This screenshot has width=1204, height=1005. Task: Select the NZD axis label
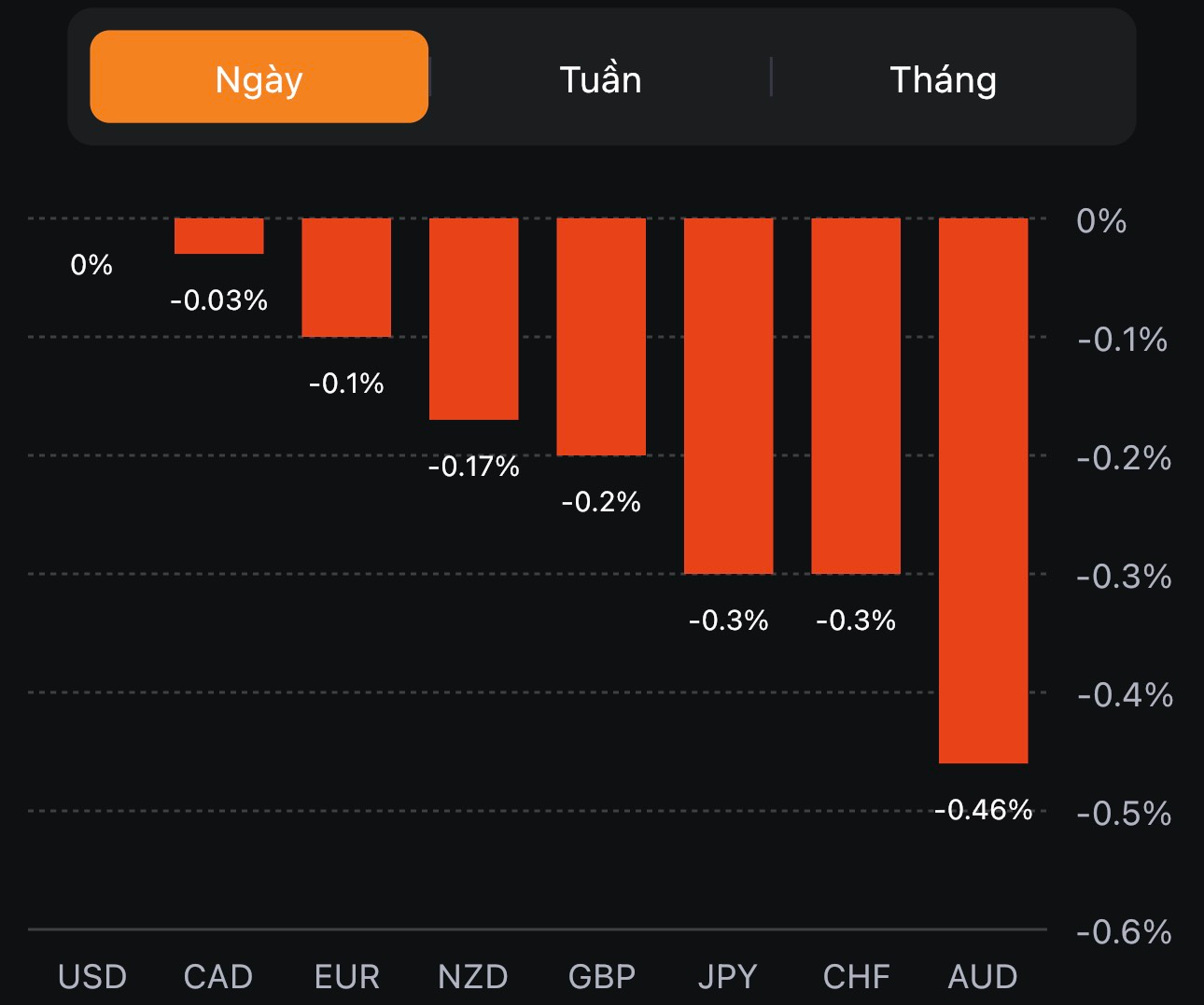click(473, 976)
